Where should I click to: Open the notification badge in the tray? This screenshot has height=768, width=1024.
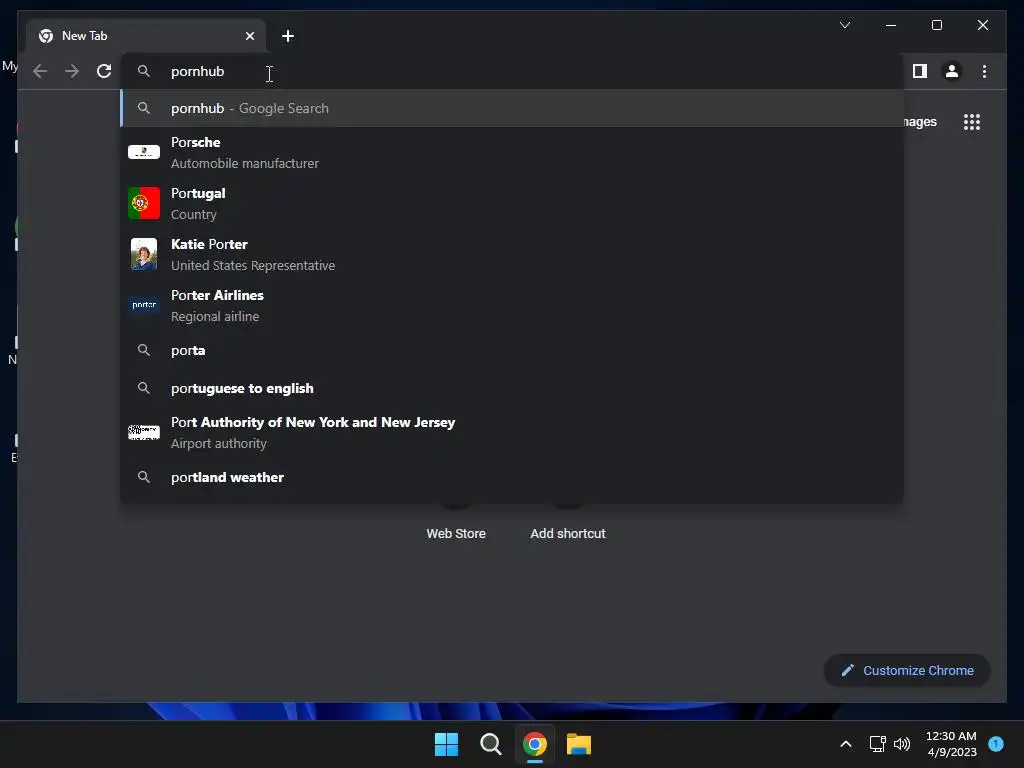(996, 744)
